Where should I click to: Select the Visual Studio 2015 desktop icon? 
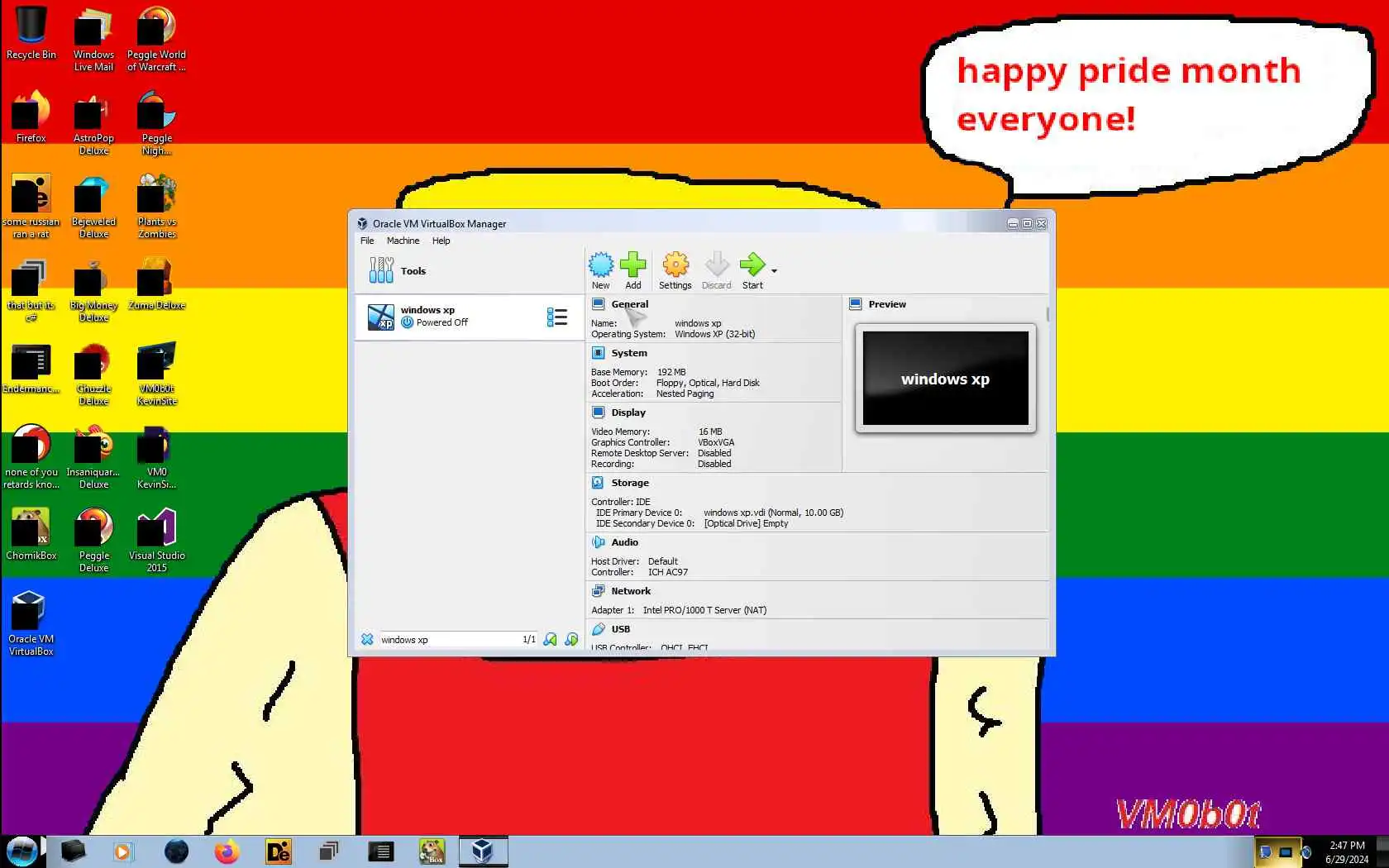(156, 540)
